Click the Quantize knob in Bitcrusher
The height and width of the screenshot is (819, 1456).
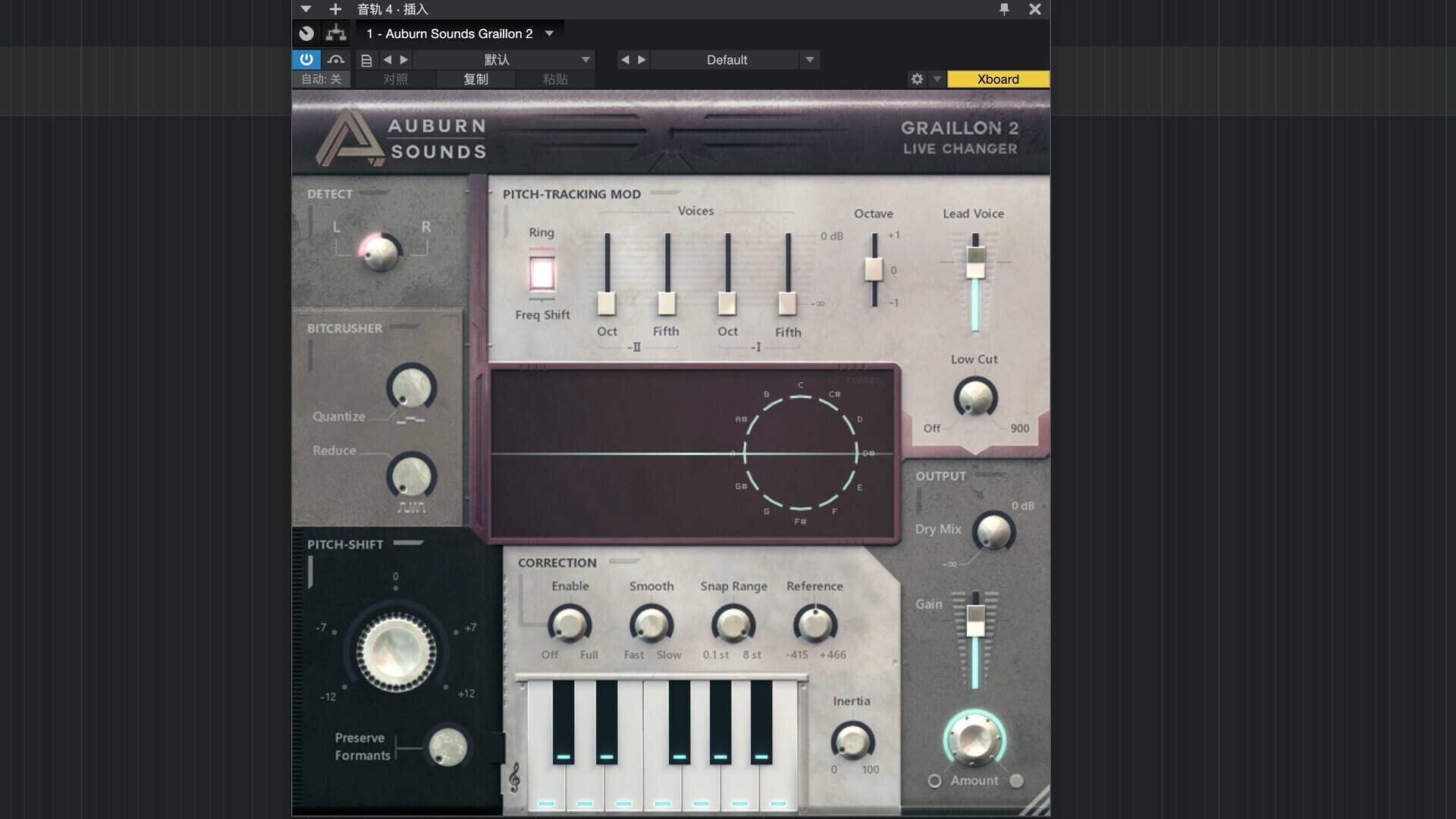411,388
